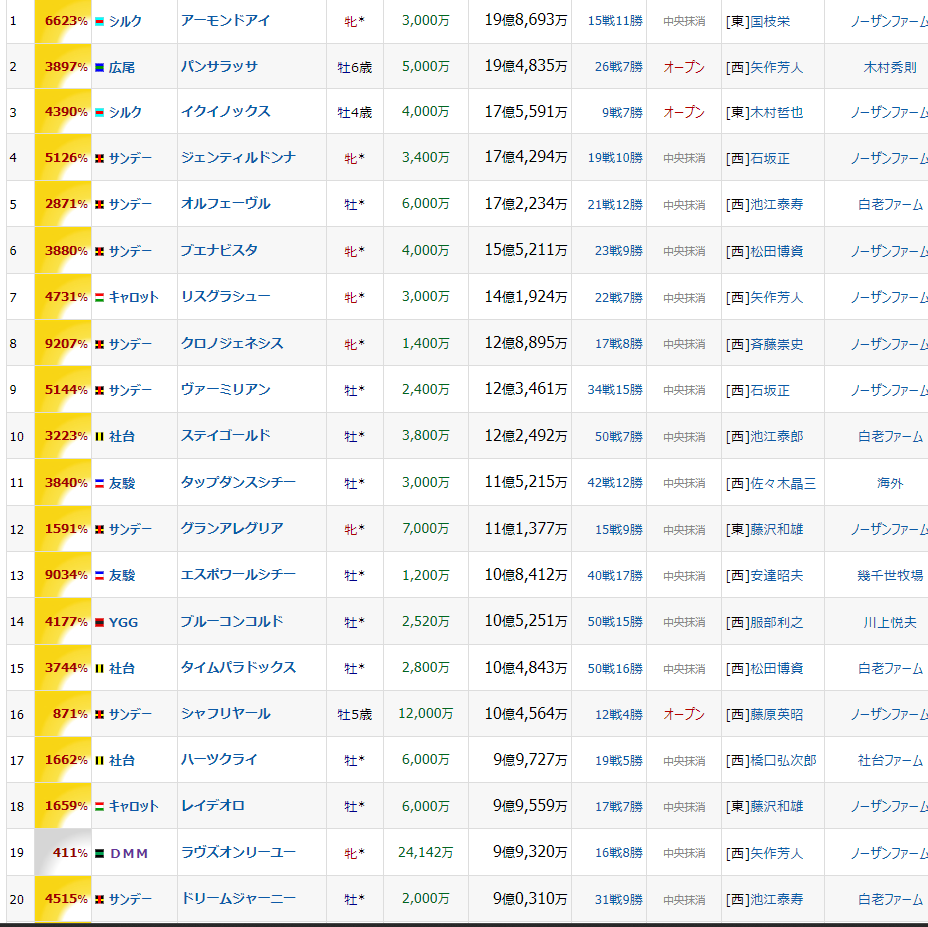Screen dimensions: 928x927
Task: Click the YGG owner silks icon
Action: point(99,622)
